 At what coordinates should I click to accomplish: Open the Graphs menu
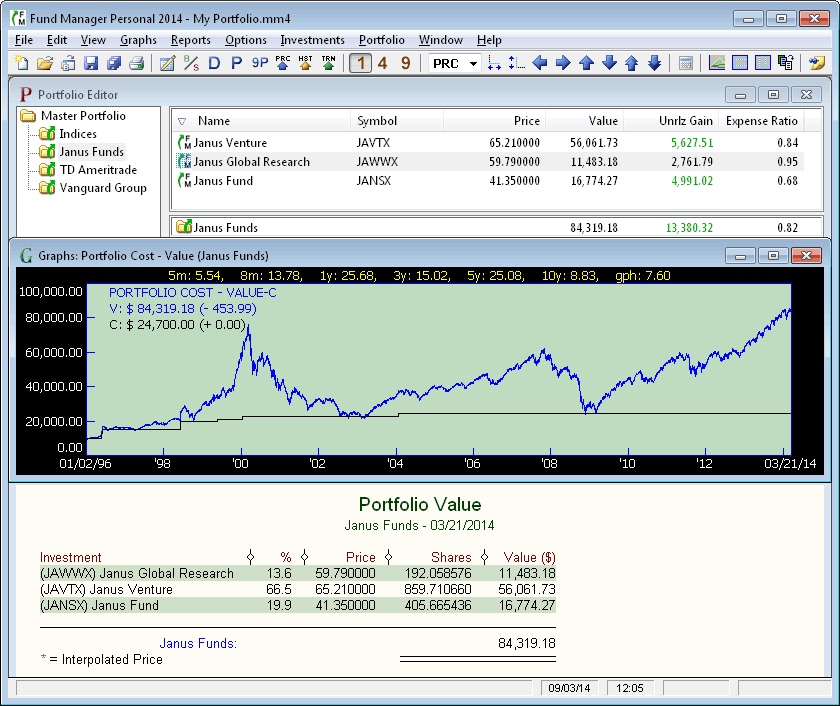[138, 40]
